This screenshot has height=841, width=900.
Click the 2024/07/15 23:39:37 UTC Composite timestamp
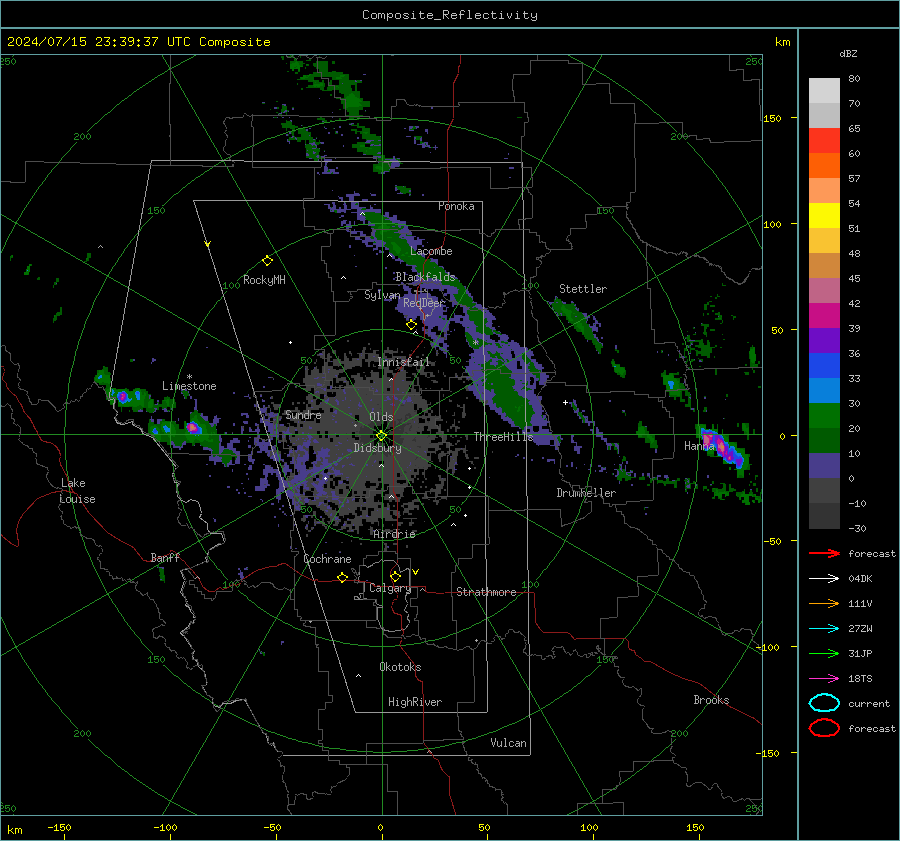point(138,42)
